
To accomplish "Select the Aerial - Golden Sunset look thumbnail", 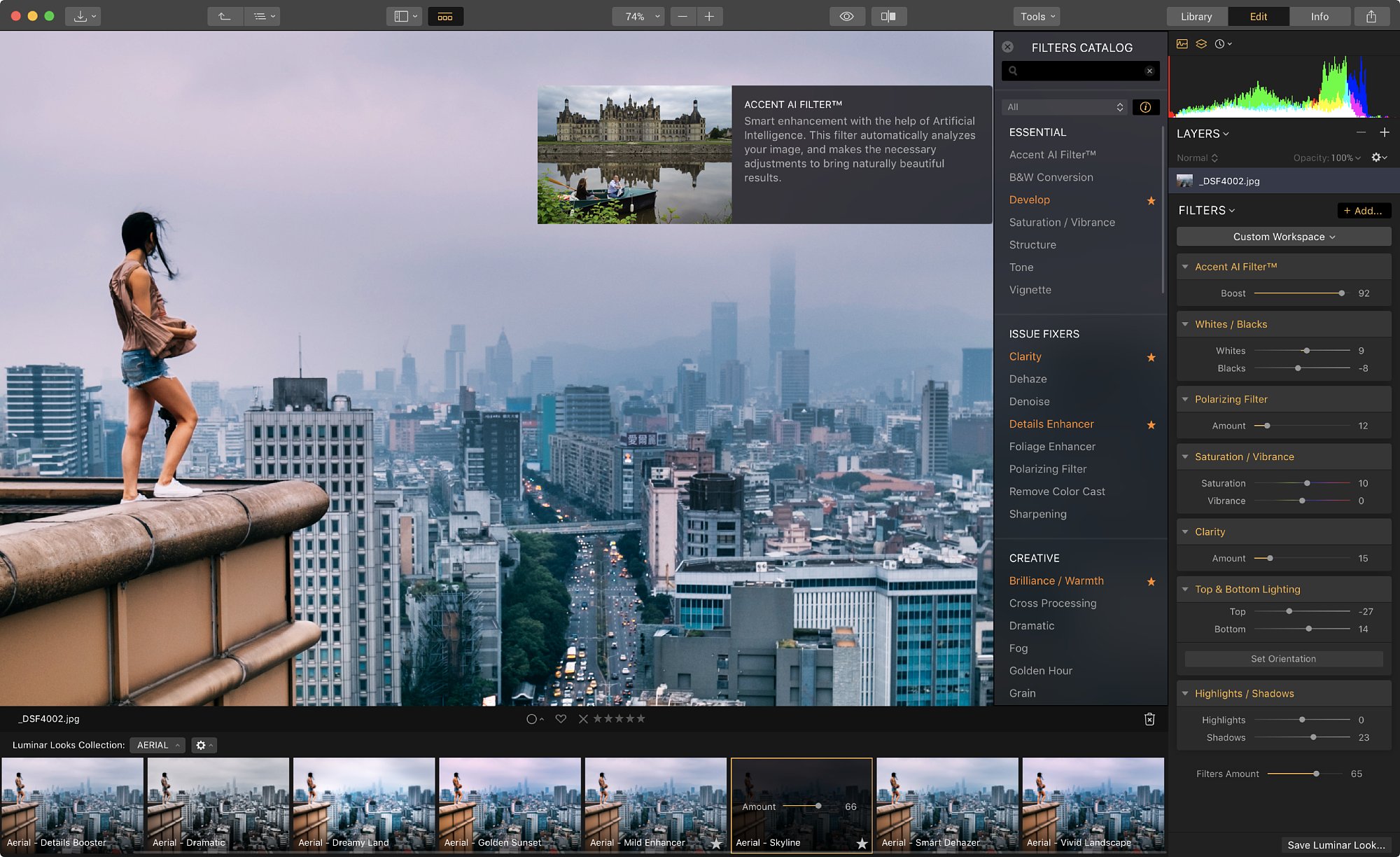I will (x=510, y=804).
